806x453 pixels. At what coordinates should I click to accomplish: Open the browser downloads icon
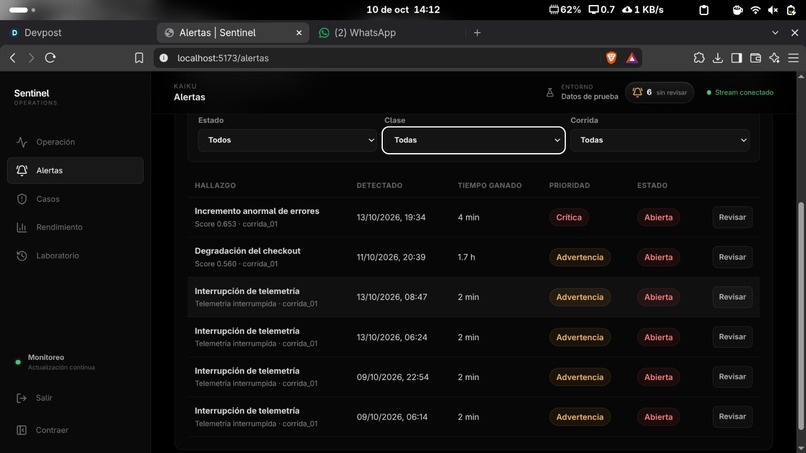click(x=718, y=58)
